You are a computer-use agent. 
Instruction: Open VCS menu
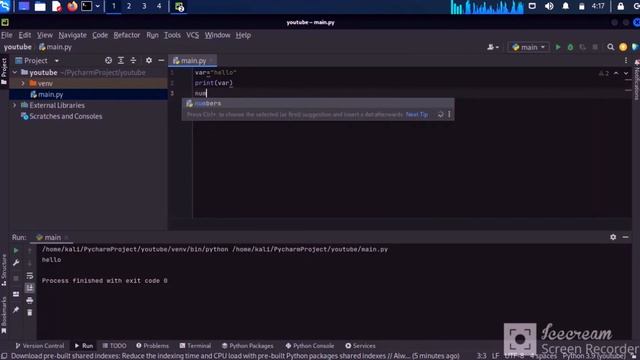(x=192, y=35)
